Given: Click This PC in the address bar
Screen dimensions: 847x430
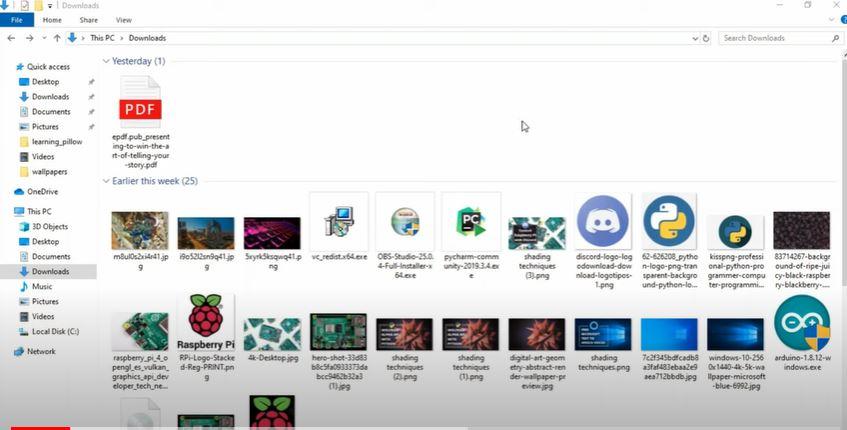Looking at the screenshot, I should [102, 38].
